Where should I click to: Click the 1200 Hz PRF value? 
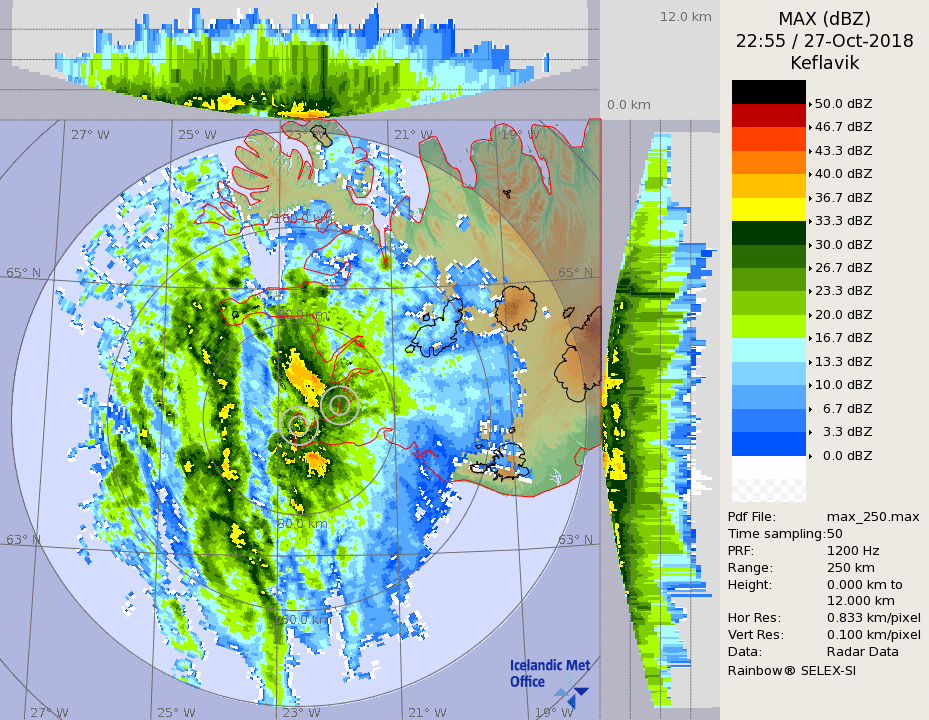point(853,550)
